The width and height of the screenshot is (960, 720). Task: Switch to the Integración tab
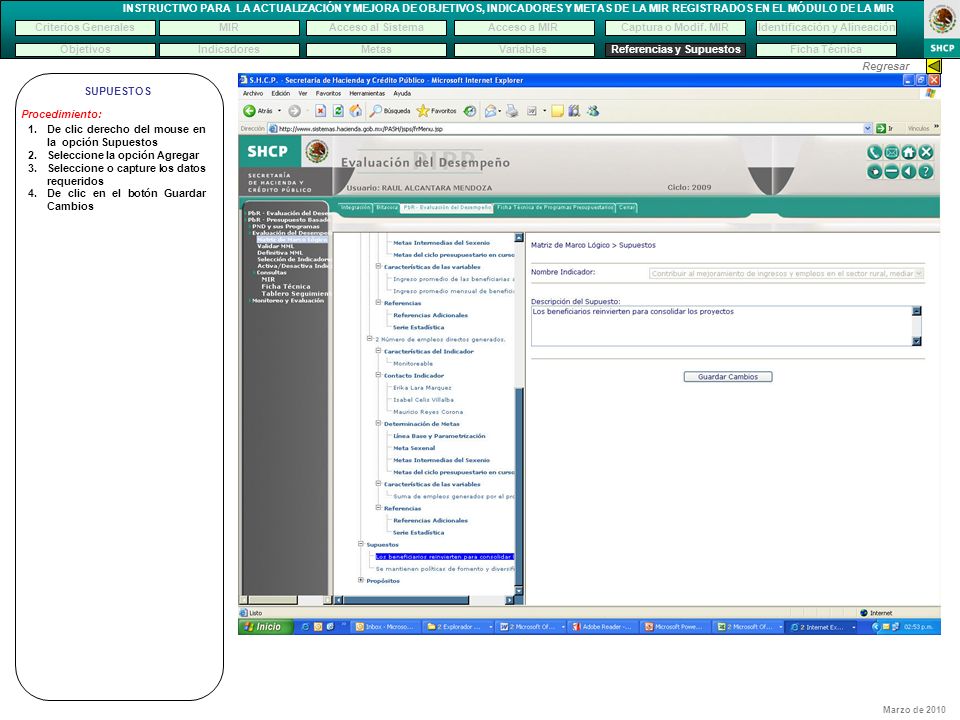[x=356, y=208]
